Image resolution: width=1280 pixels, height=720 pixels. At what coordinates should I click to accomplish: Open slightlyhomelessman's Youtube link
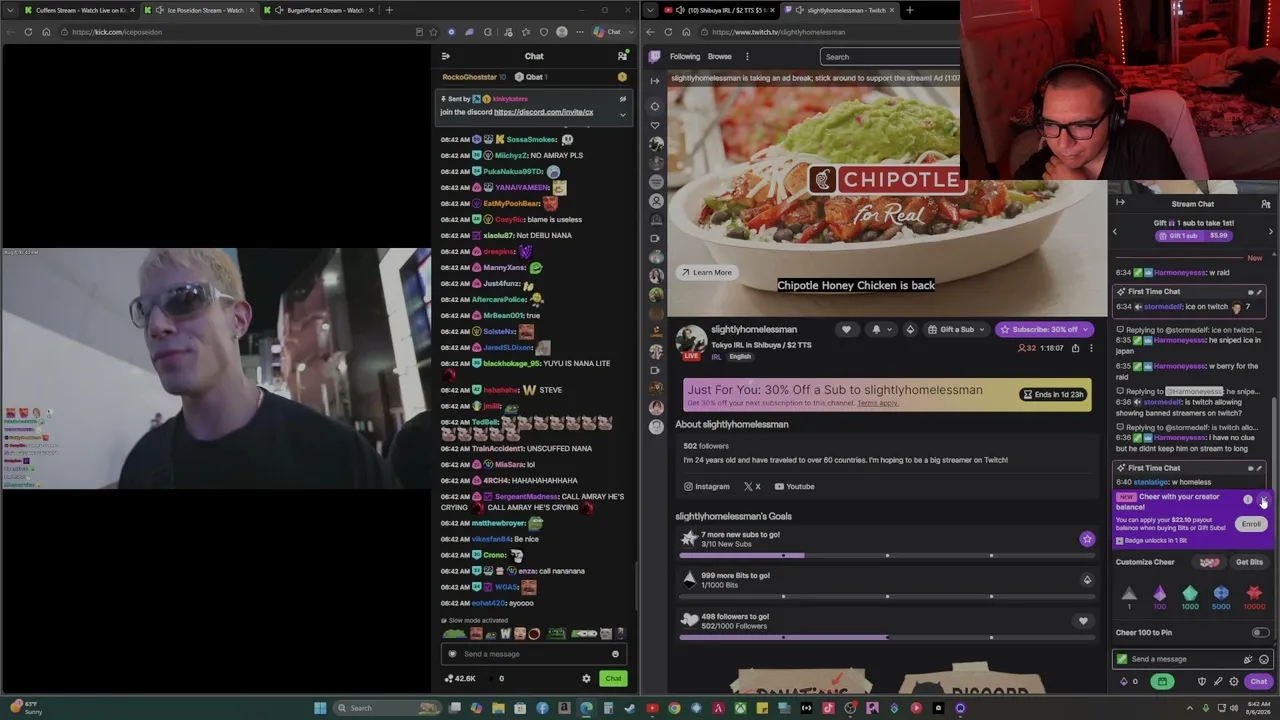[794, 487]
